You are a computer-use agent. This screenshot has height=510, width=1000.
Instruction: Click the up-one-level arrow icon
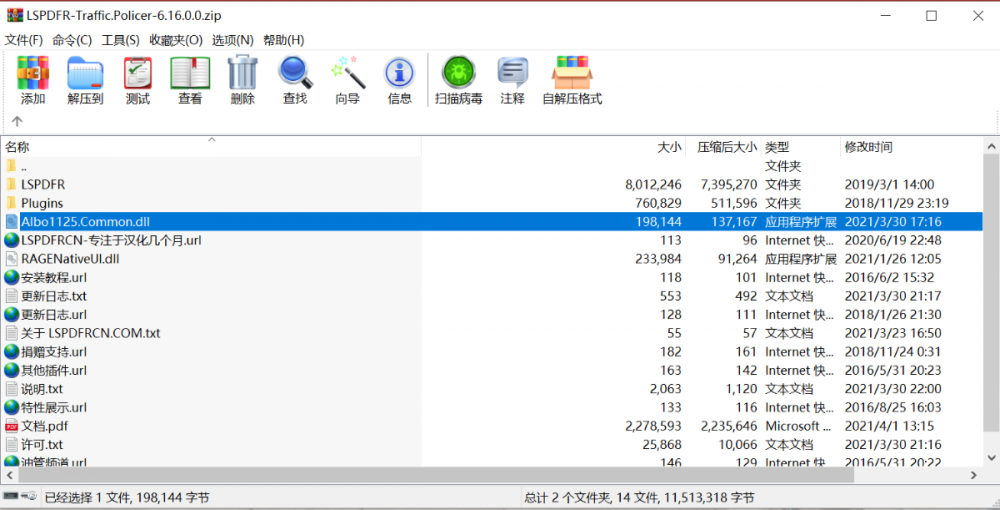[17, 121]
